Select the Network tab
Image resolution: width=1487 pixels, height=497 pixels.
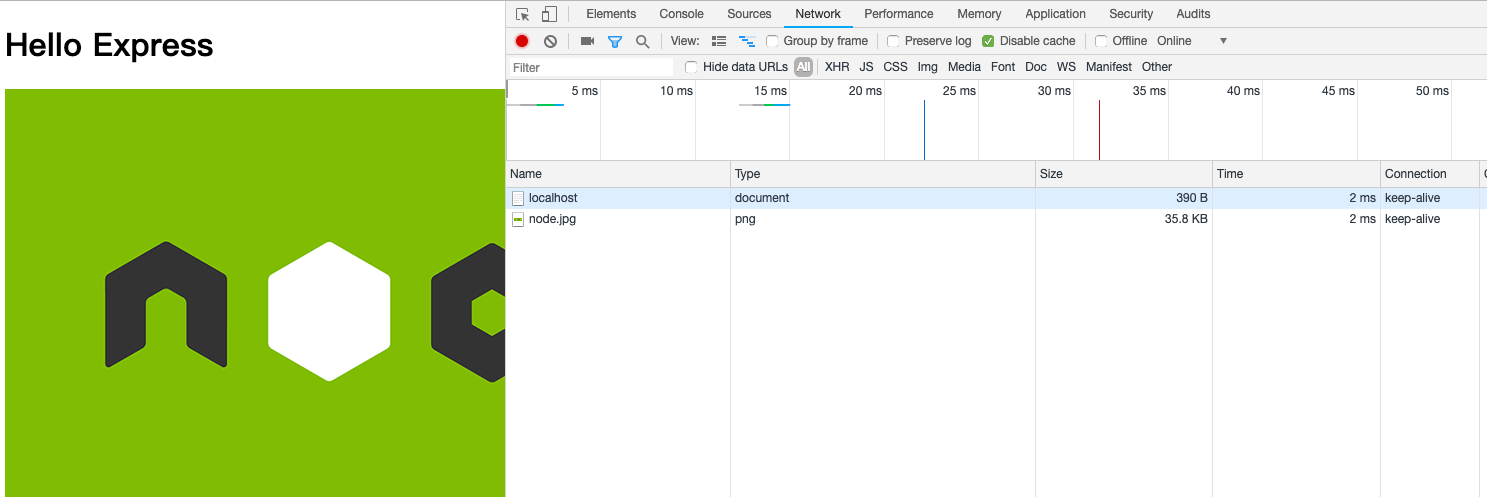[x=818, y=14]
